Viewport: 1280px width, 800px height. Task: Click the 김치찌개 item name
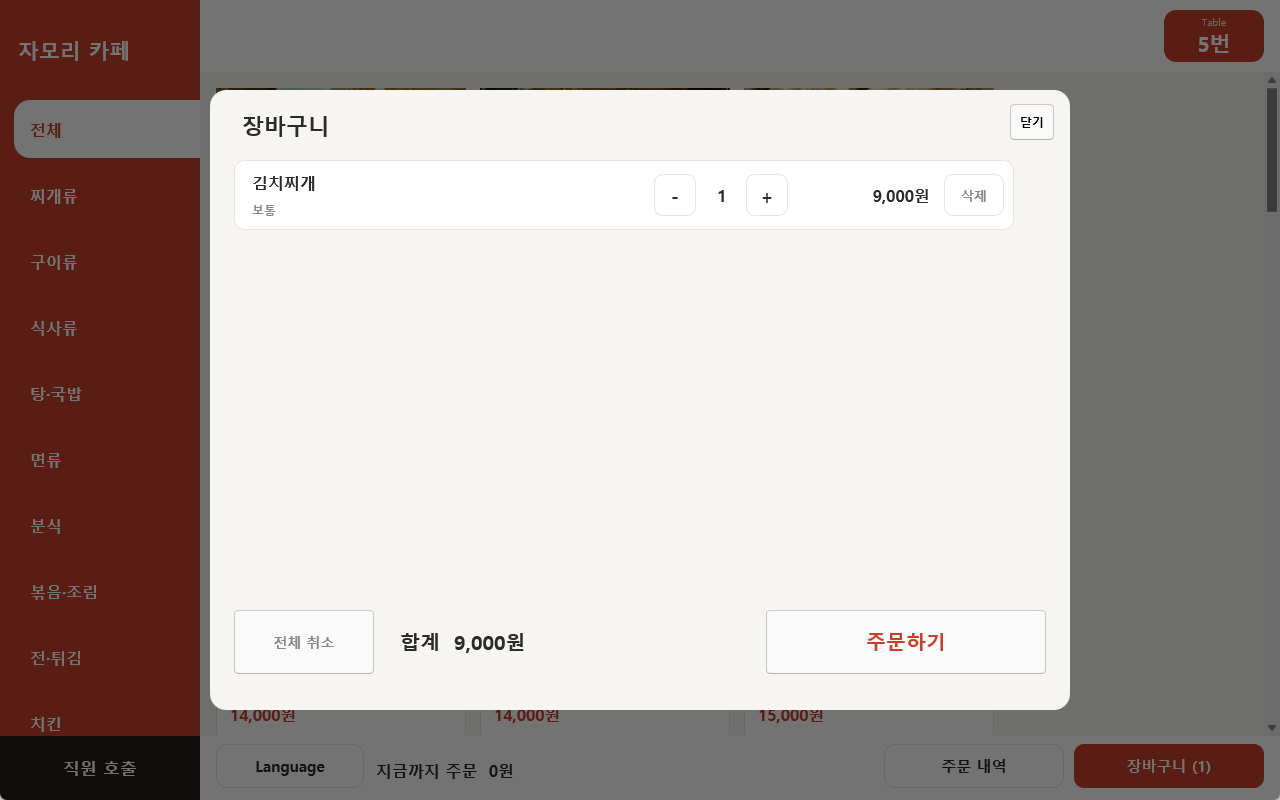284,183
